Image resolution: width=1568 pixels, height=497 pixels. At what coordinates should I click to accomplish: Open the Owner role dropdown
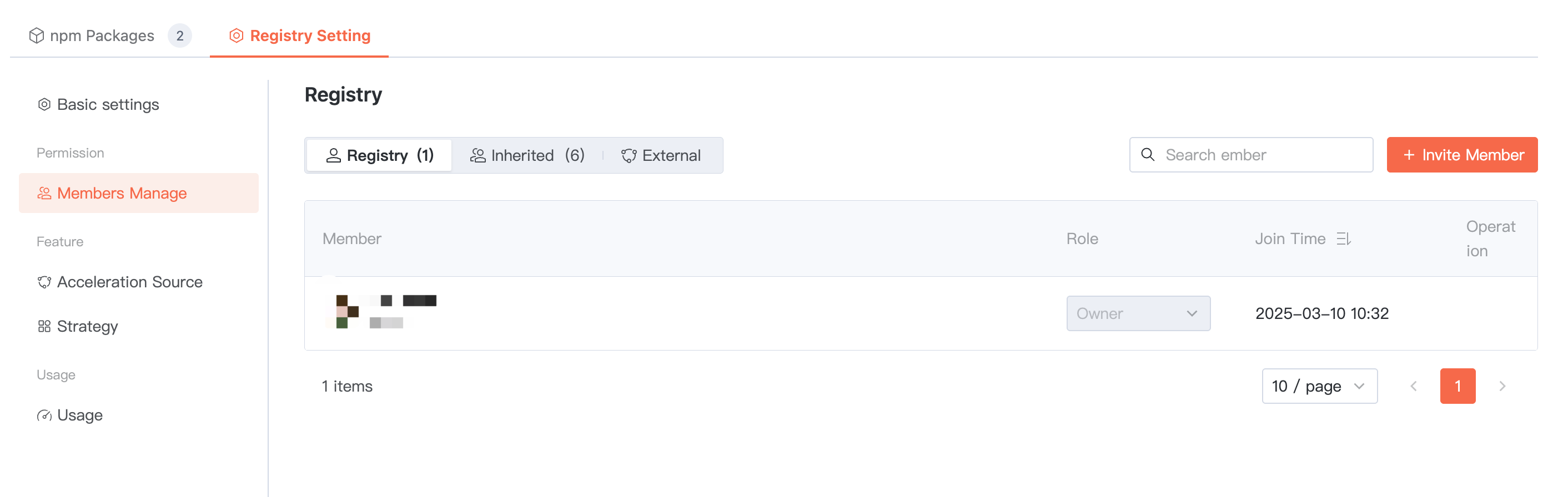coord(1138,313)
